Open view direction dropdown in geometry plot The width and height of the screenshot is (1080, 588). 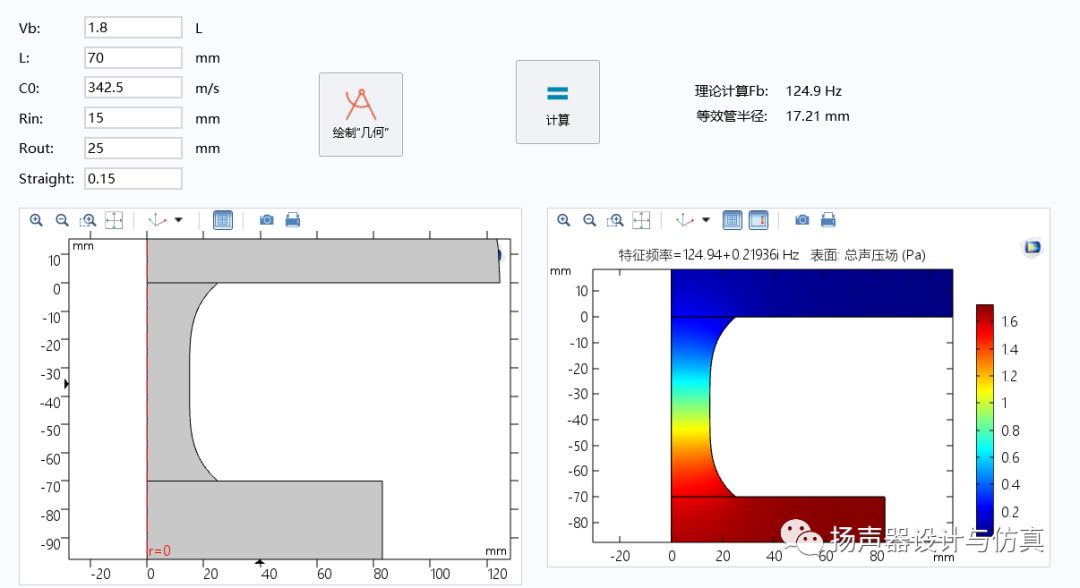179,220
